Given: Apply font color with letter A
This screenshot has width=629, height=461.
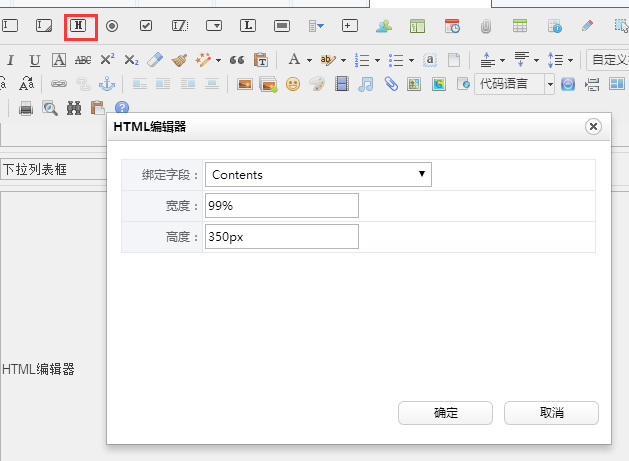Looking at the screenshot, I should pos(294,59).
